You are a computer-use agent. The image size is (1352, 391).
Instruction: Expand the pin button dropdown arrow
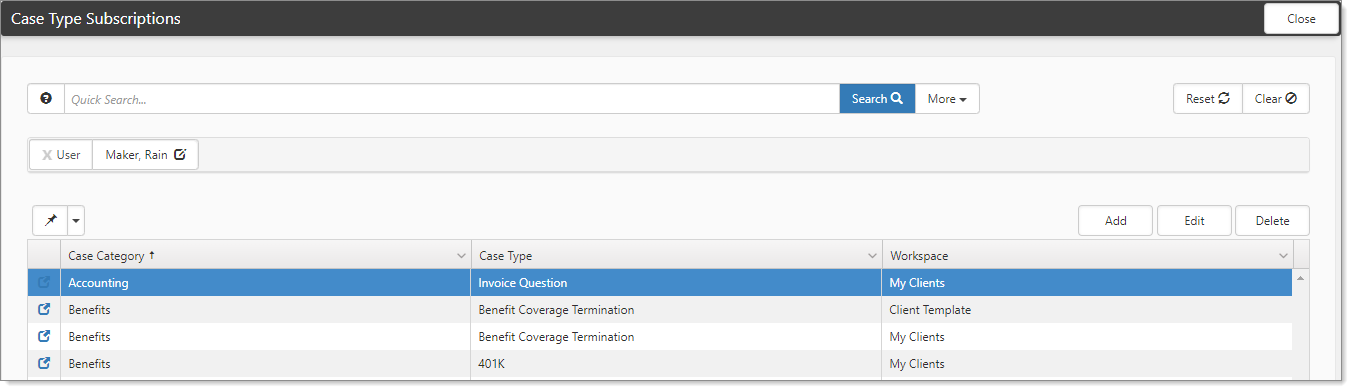point(76,221)
